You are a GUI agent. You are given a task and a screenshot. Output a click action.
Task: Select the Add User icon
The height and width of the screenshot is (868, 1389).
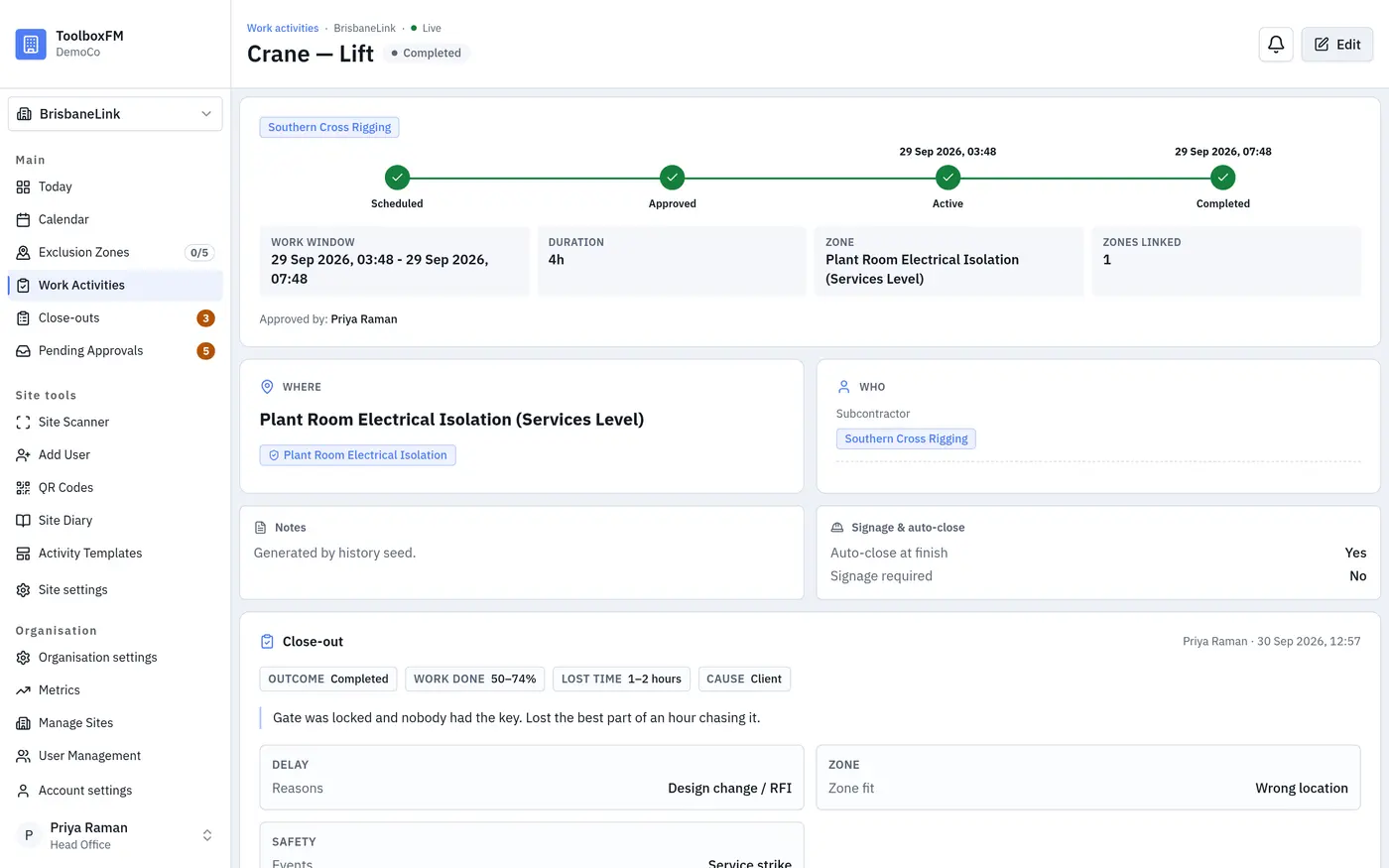click(x=23, y=454)
